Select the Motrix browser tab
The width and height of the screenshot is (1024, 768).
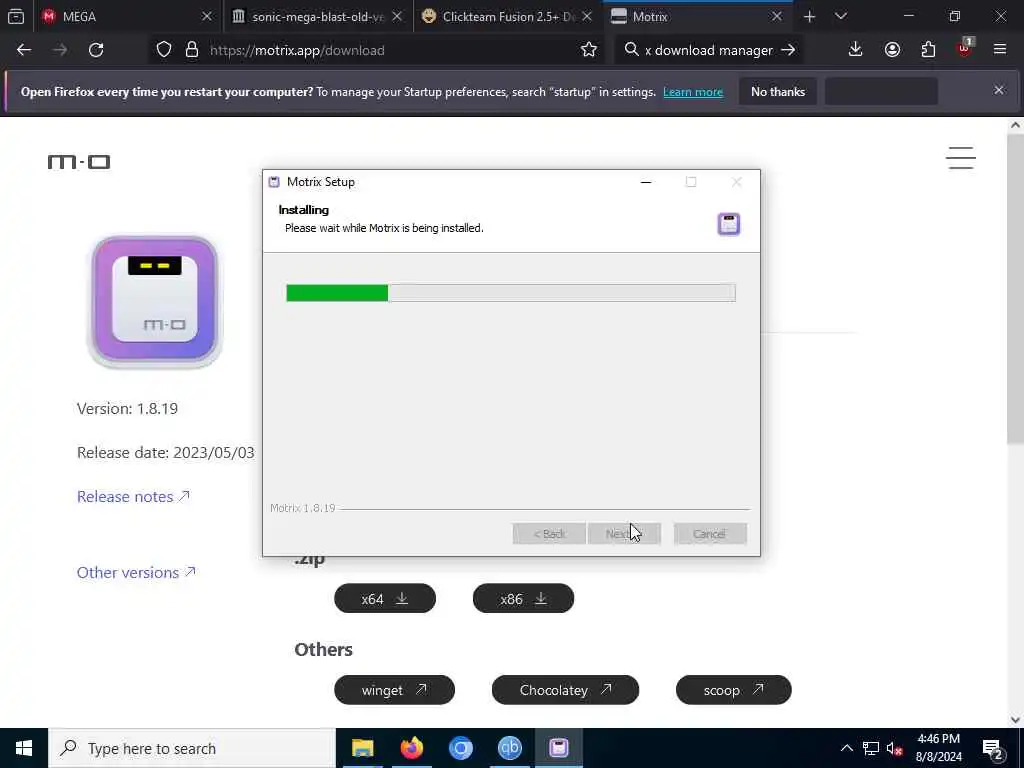coord(698,16)
